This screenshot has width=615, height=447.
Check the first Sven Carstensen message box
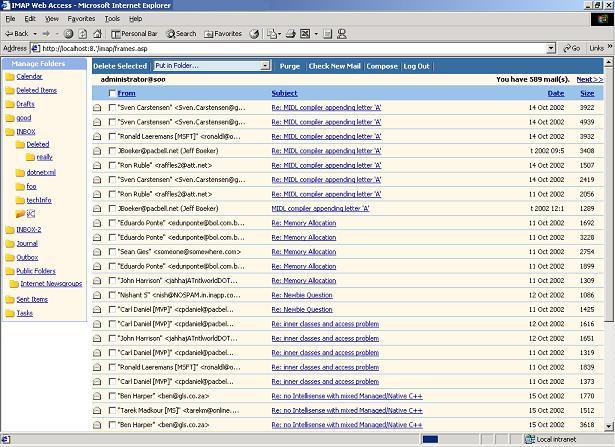(x=112, y=107)
